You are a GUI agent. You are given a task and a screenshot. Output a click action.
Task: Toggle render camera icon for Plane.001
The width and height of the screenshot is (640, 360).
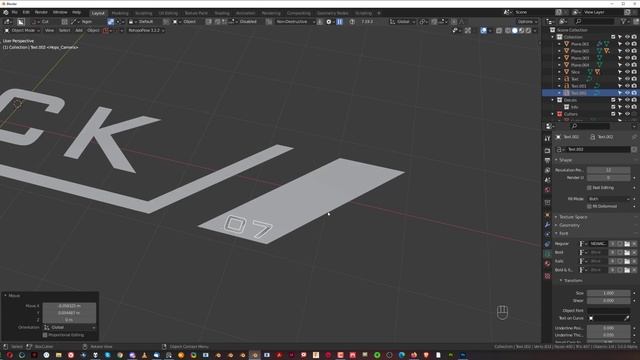pos(634,44)
